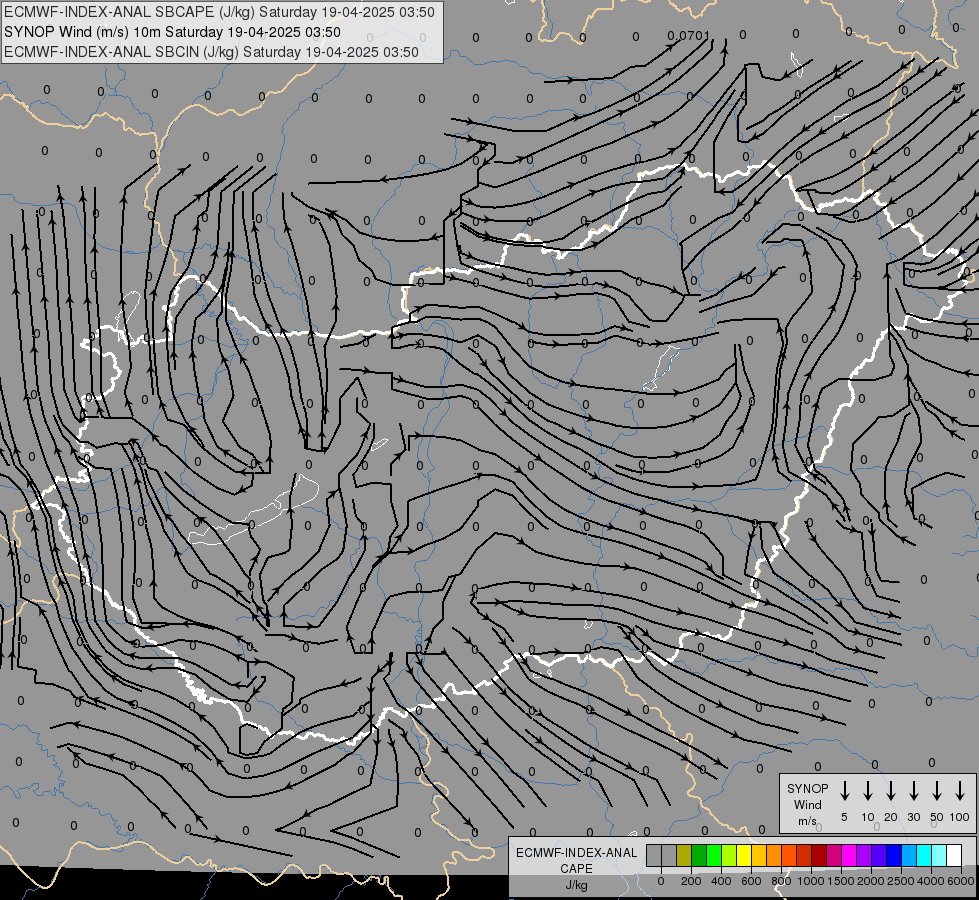
Task: Click the wind arrow above 50 m/s
Action: [937, 791]
